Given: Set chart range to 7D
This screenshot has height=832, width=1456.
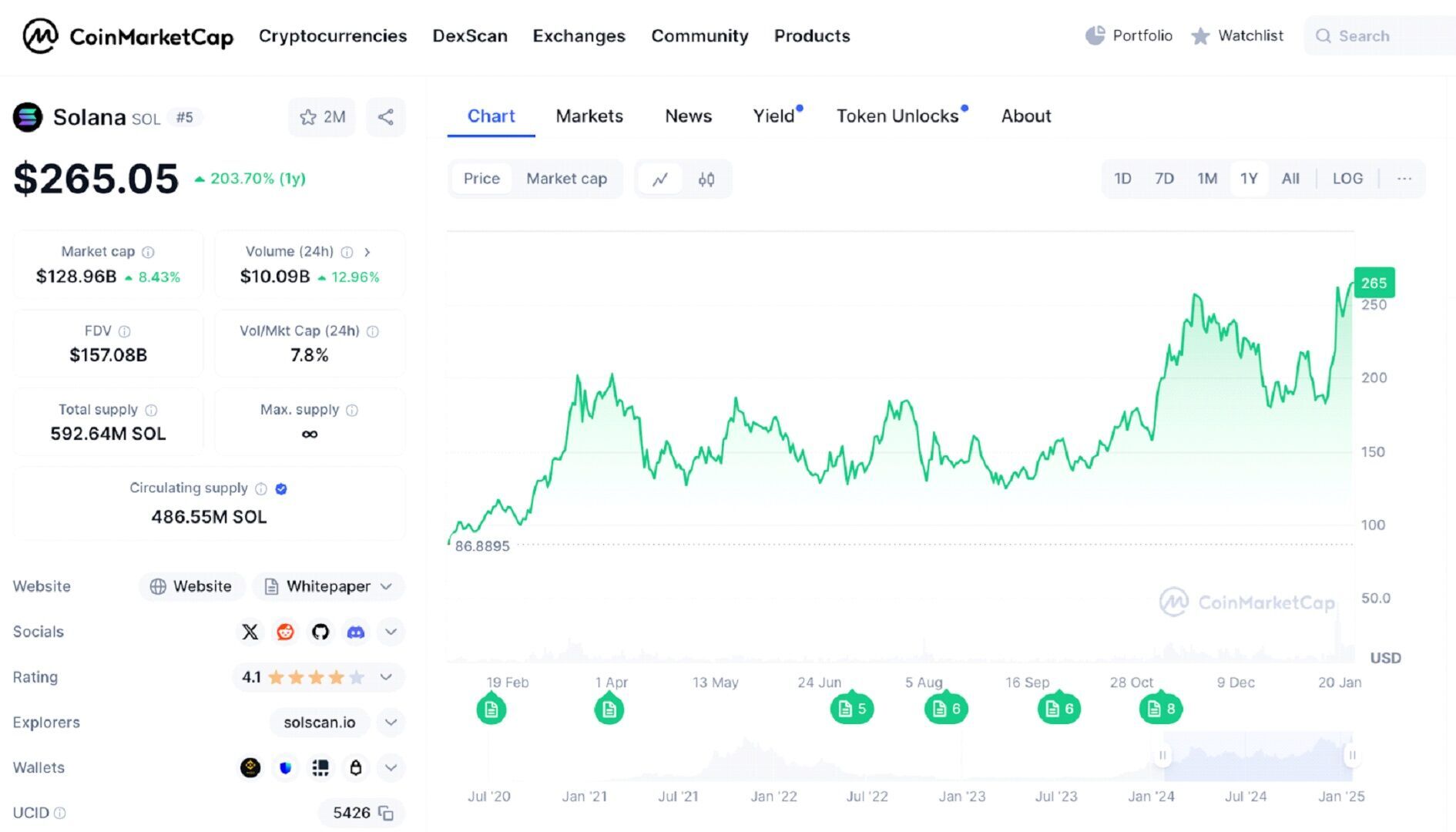Looking at the screenshot, I should tap(1164, 179).
